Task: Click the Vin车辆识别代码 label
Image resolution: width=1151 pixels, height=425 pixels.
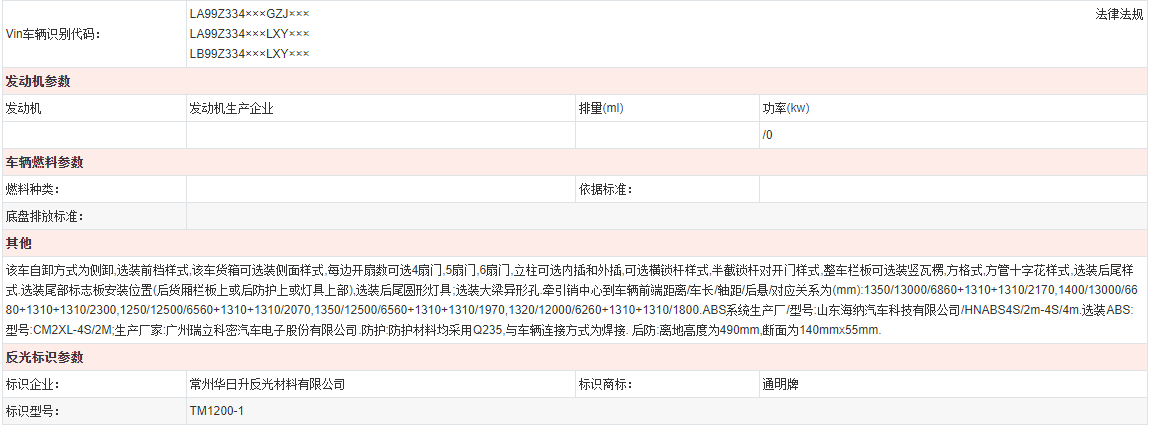Action: [53, 34]
